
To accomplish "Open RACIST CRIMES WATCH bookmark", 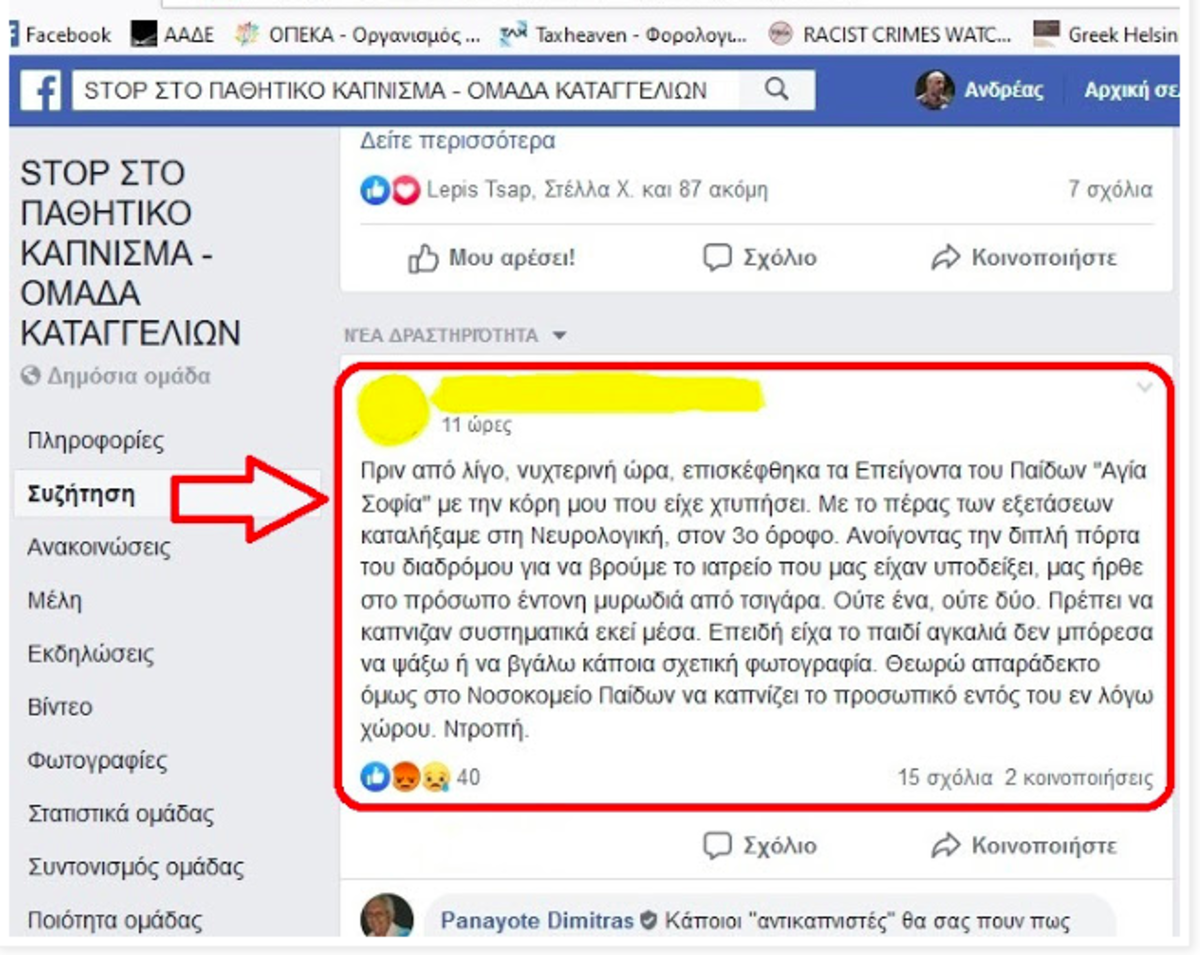I will (890, 35).
